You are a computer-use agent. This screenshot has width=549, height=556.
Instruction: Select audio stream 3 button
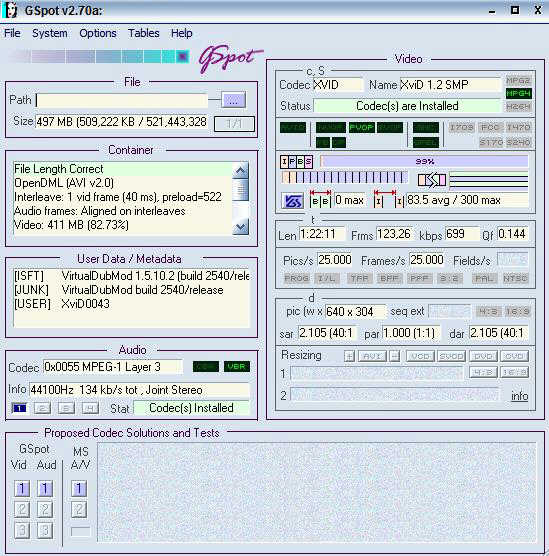coord(66,408)
